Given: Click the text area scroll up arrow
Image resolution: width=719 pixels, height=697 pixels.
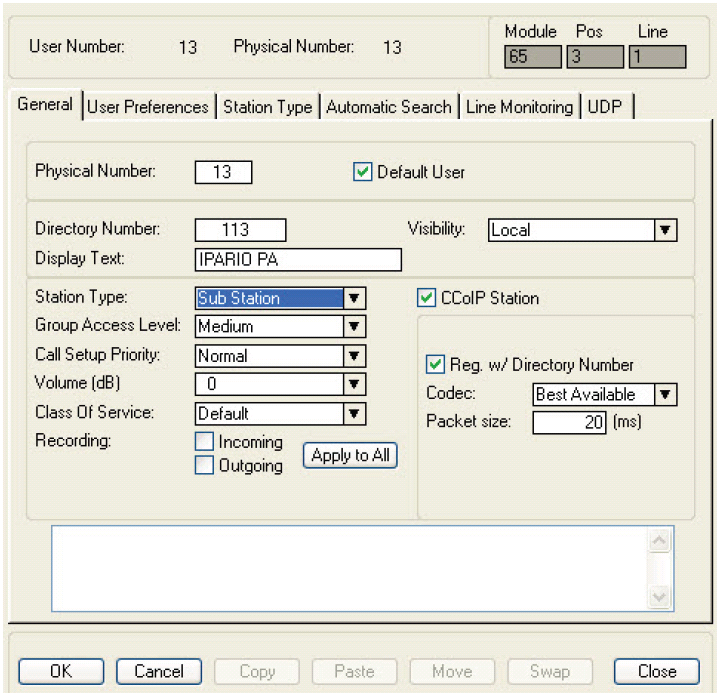Looking at the screenshot, I should [659, 541].
